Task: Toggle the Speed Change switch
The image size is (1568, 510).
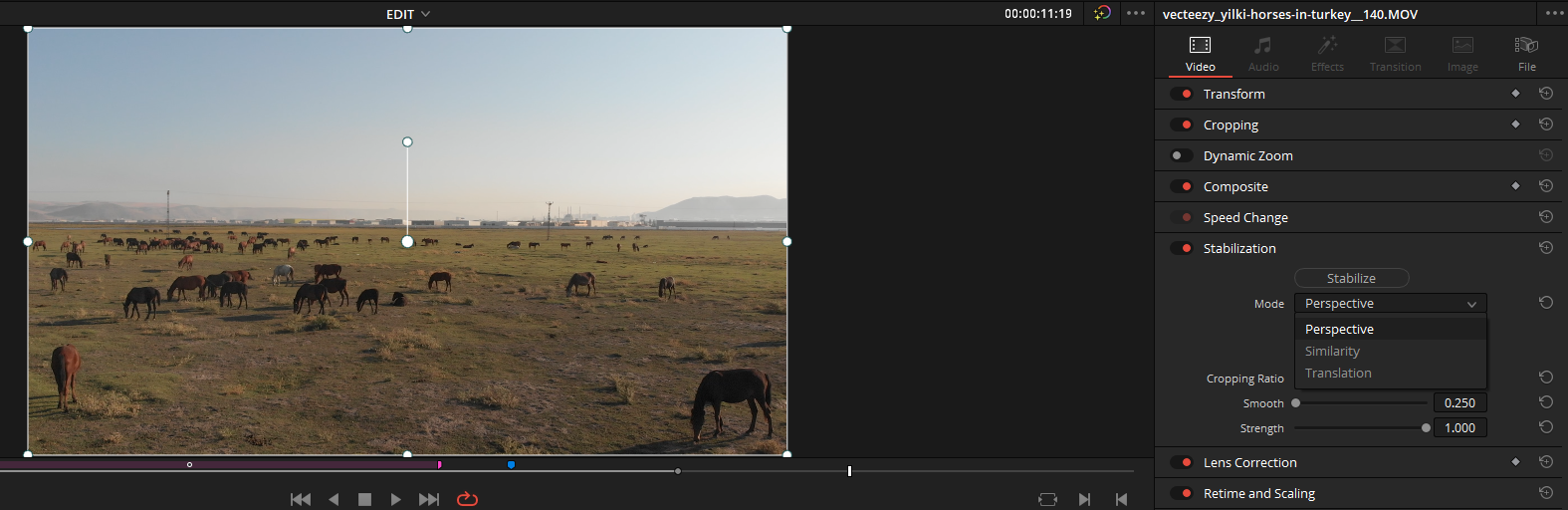Action: tap(1182, 217)
